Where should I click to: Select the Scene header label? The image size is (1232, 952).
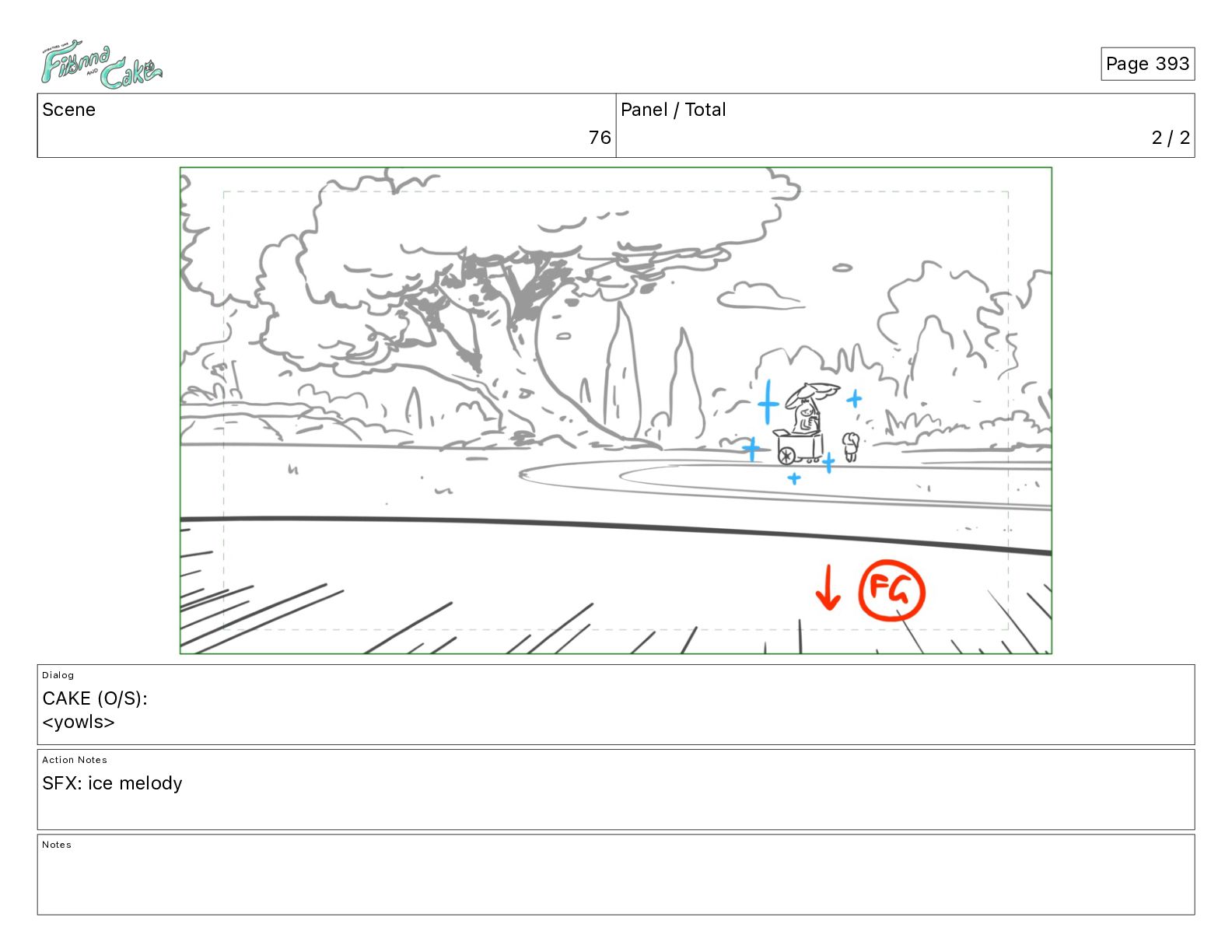tap(68, 110)
